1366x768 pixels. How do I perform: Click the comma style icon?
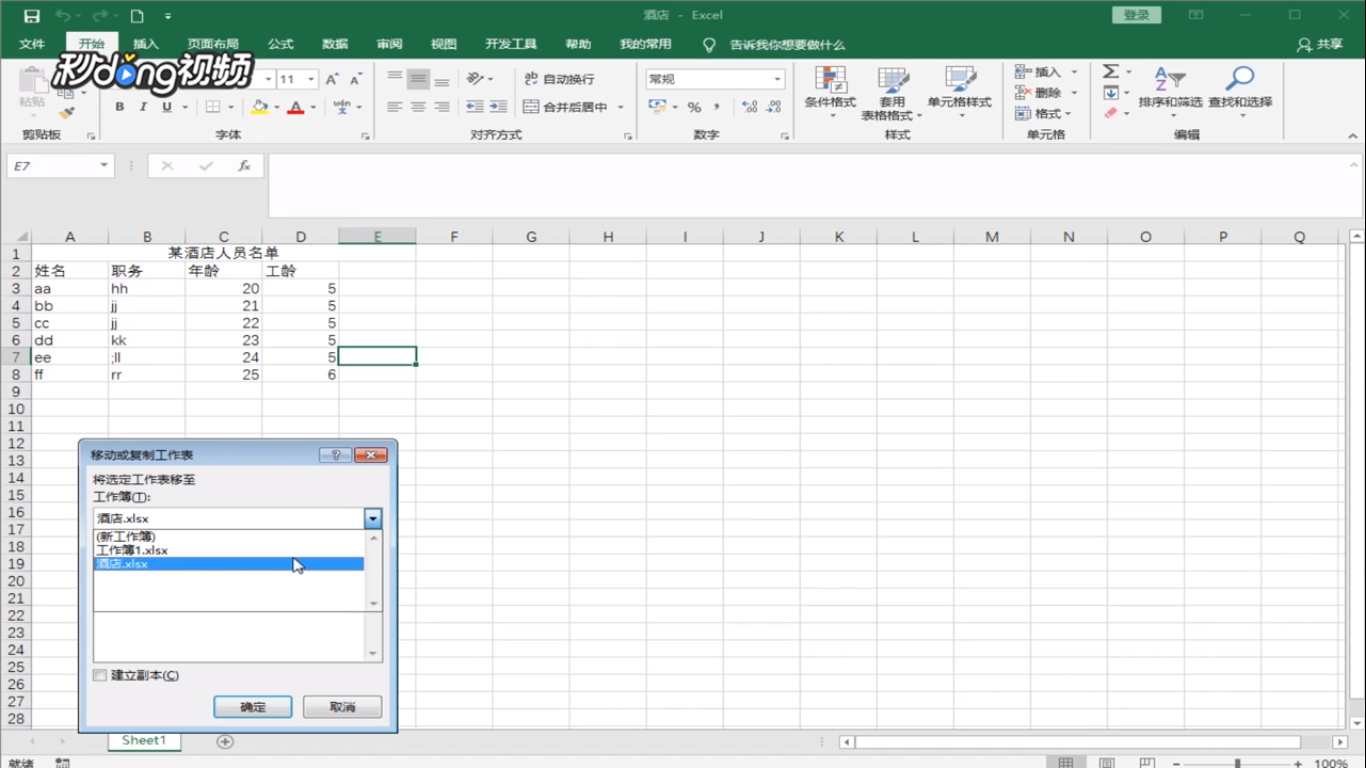coord(718,107)
